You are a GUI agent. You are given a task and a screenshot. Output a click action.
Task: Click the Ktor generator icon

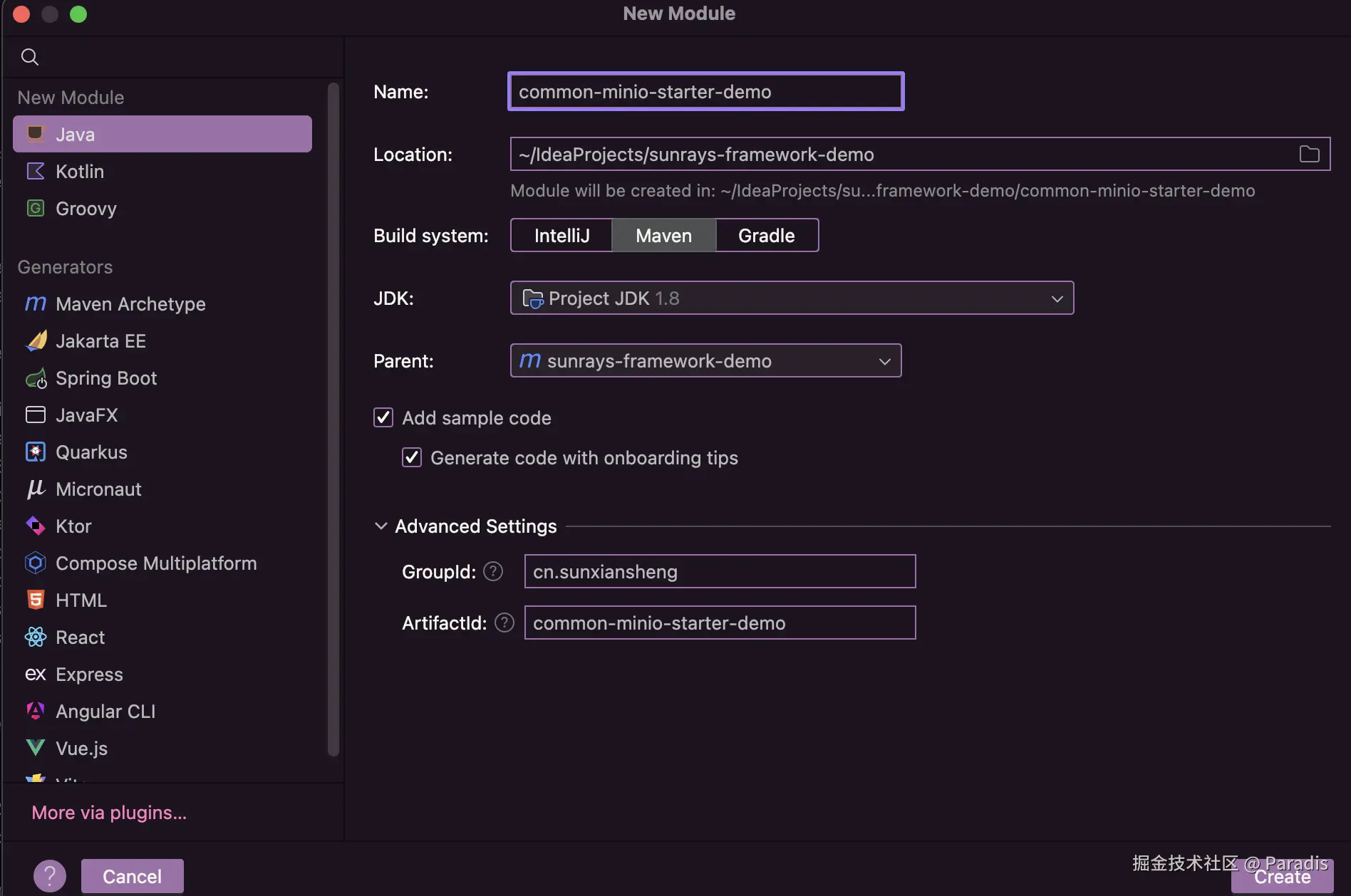(x=36, y=526)
